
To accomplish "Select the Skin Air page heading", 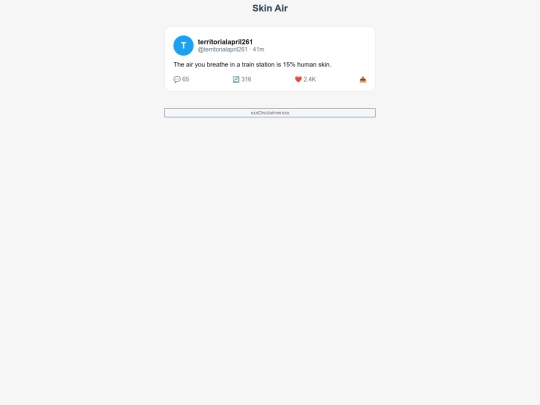I will 270,8.
